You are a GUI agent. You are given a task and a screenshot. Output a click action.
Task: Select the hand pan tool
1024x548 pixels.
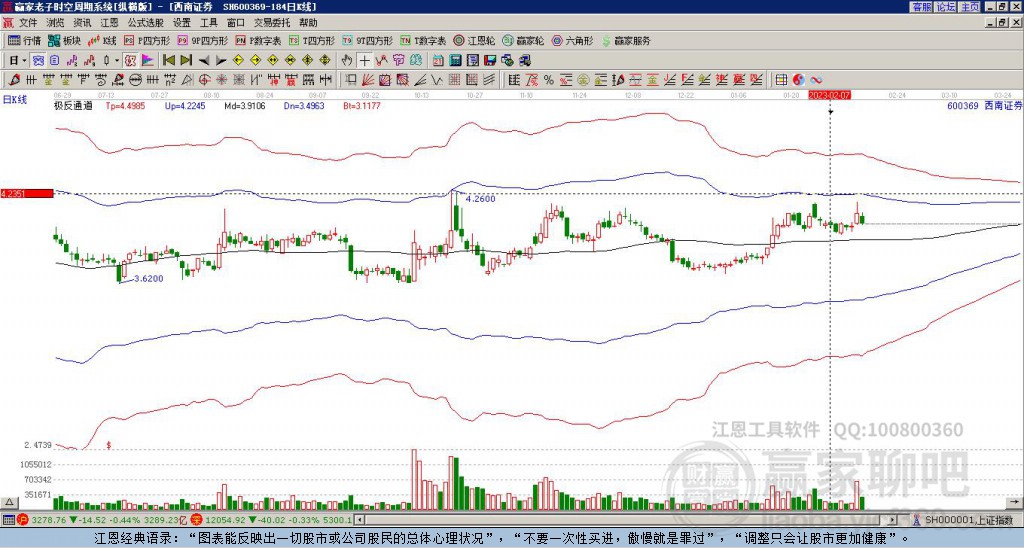pos(347,61)
